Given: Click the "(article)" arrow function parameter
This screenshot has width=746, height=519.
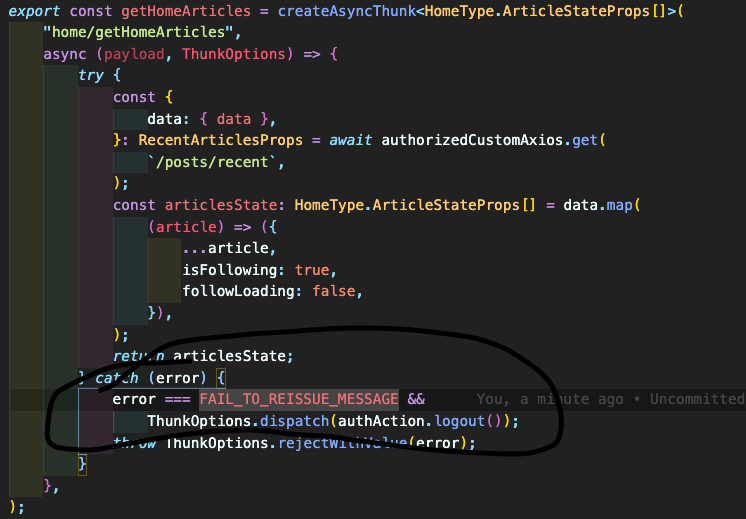Looking at the screenshot, I should click(x=186, y=226).
